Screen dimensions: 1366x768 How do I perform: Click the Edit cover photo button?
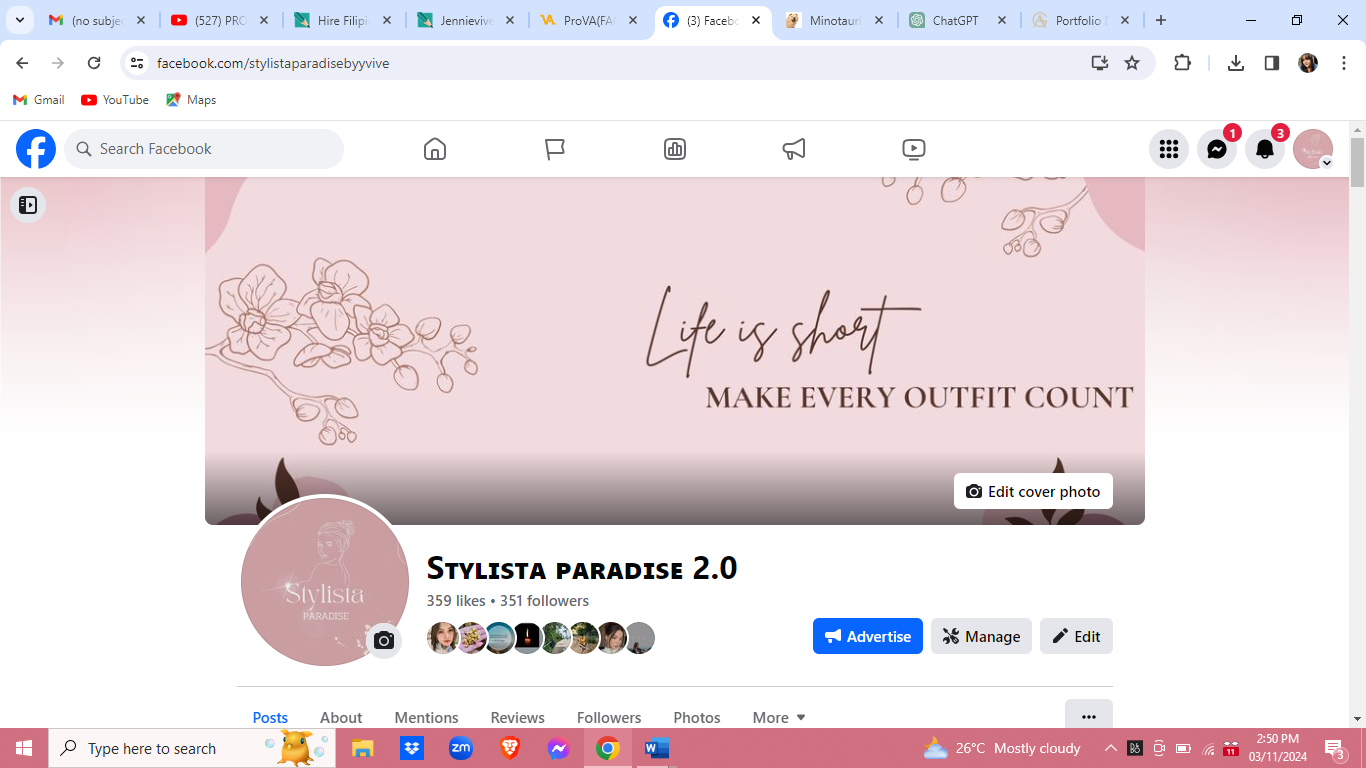tap(1033, 491)
